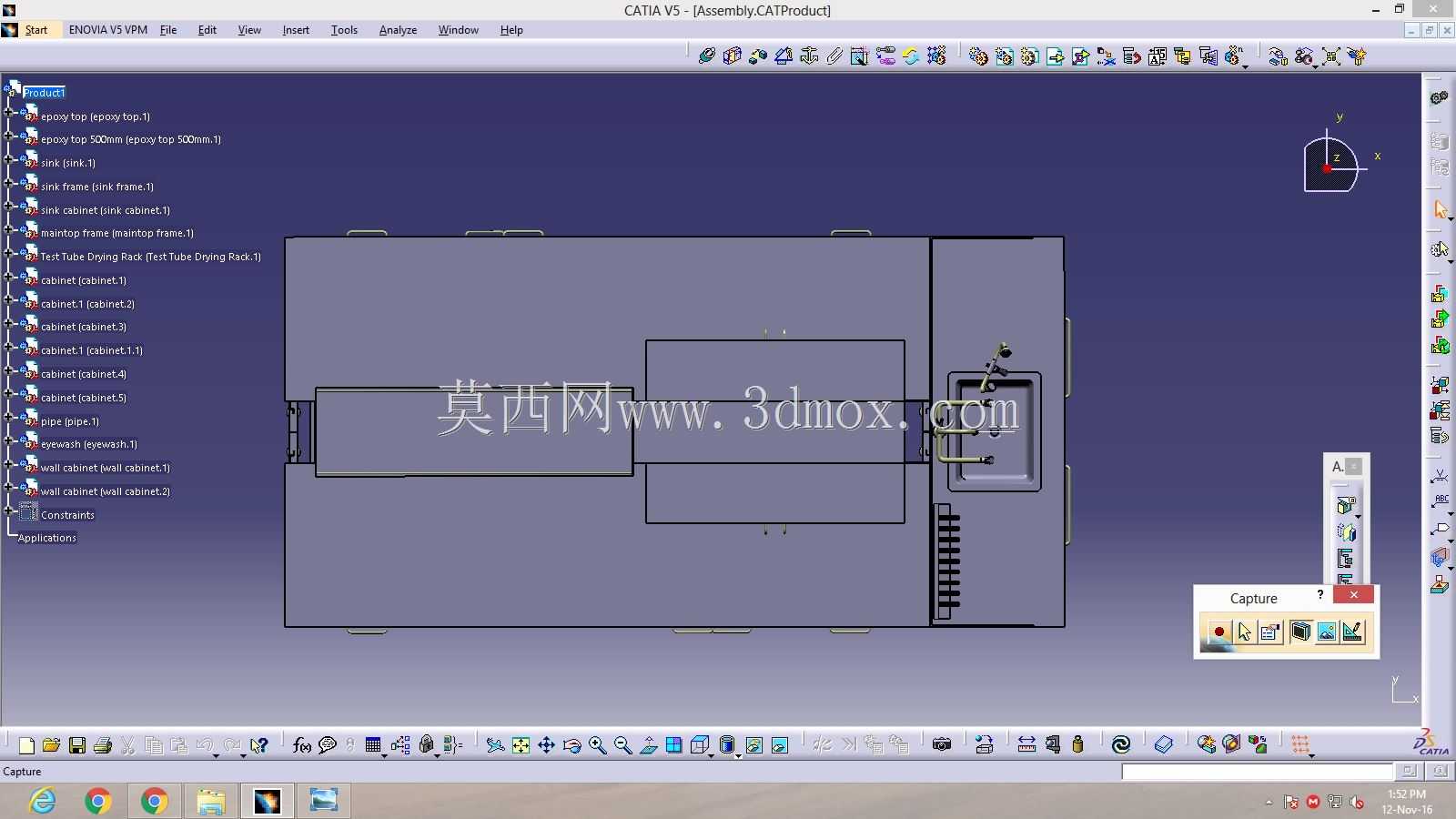The width and height of the screenshot is (1456, 819).
Task: Click the command input field in status bar
Action: [x=1257, y=772]
